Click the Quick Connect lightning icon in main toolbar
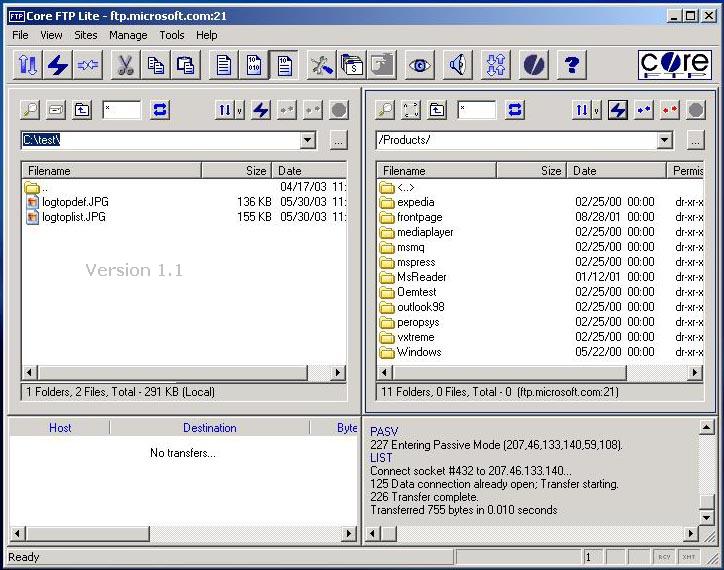 (x=58, y=65)
